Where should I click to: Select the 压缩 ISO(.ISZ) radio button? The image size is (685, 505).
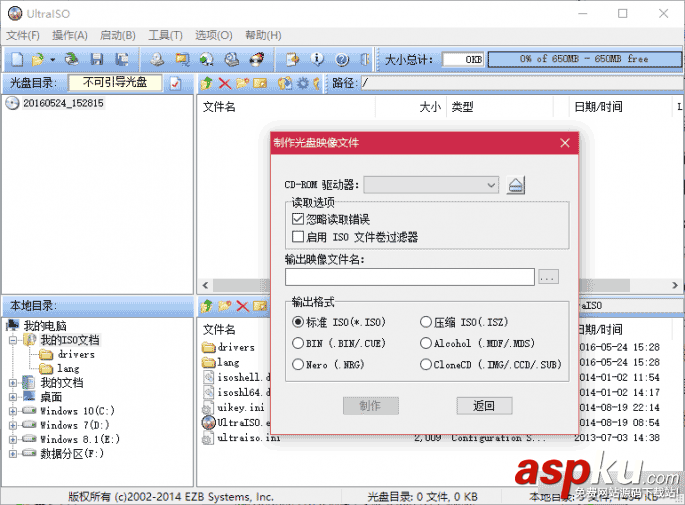(426, 322)
